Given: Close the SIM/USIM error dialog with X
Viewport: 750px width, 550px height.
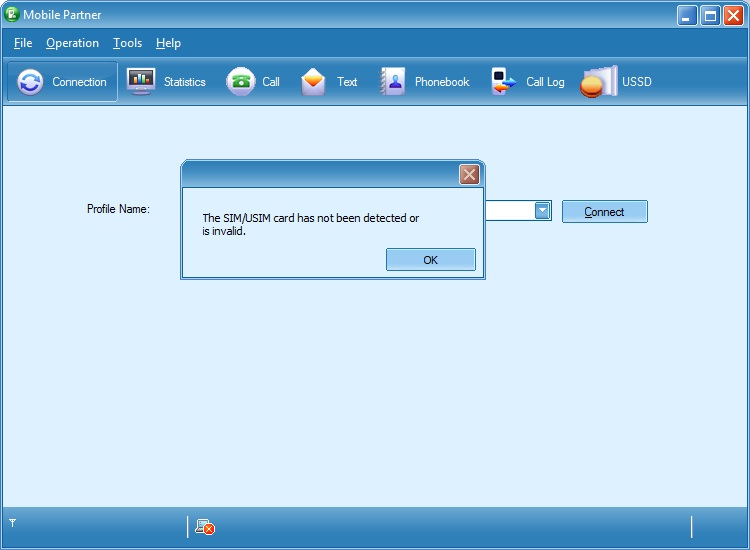Looking at the screenshot, I should coord(469,175).
